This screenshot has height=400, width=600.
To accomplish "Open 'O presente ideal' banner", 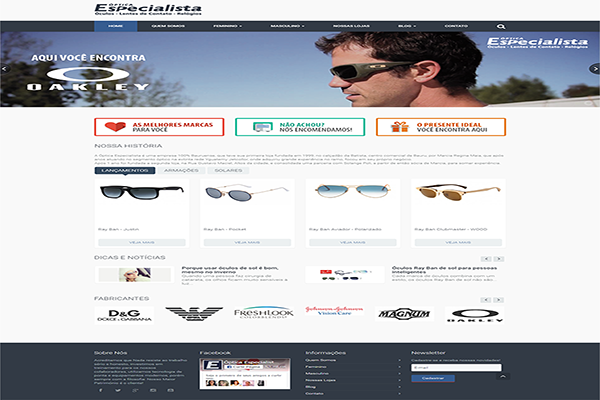I will (x=441, y=127).
